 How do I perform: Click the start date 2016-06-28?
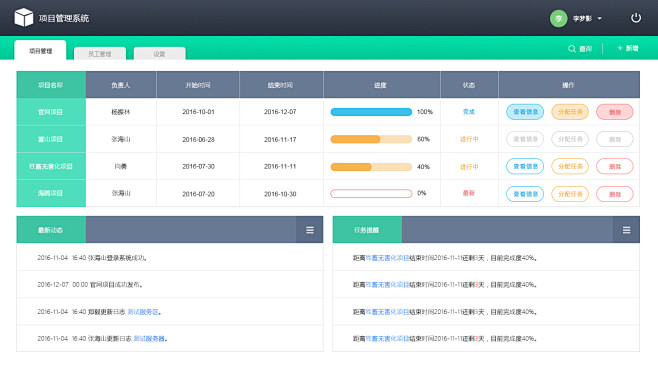[x=198, y=140]
